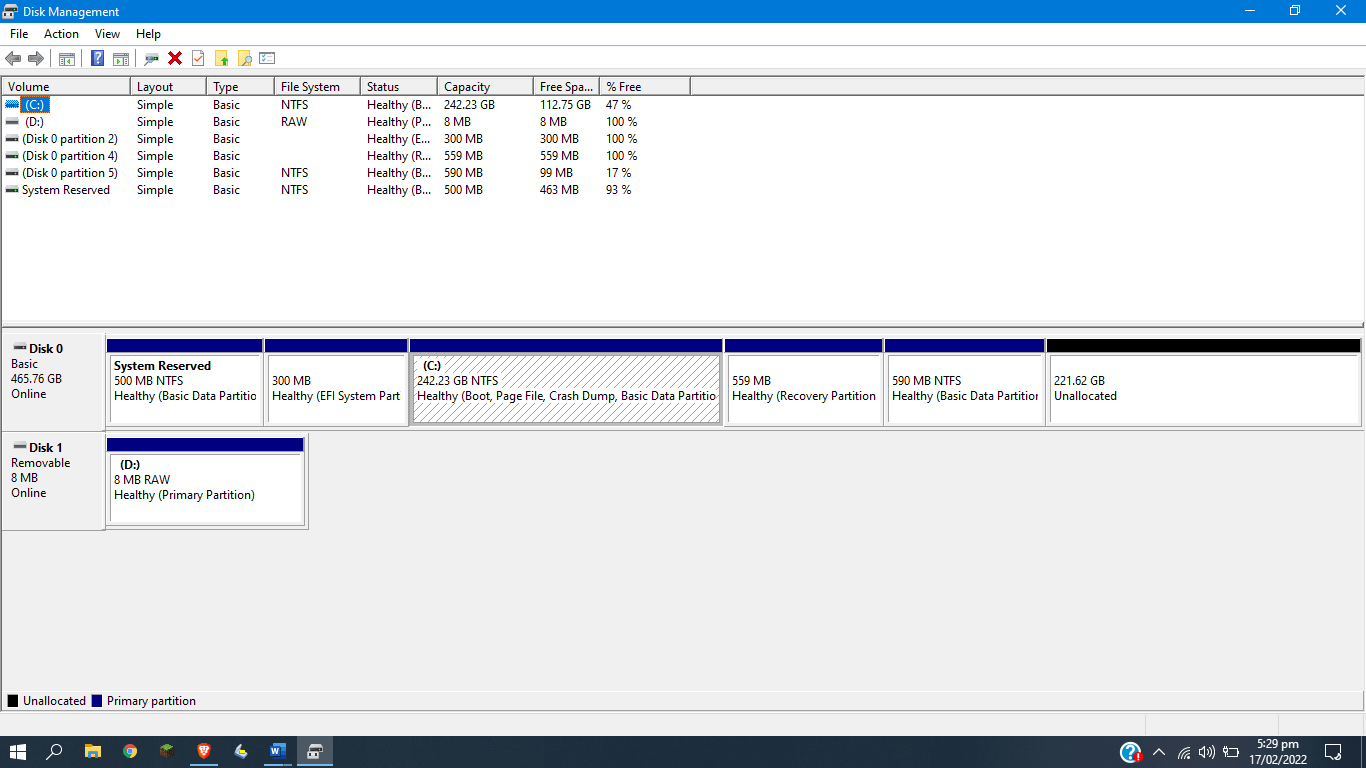The width and height of the screenshot is (1366, 768).
Task: Click the Connect/rescan disks toolbar icon
Action: pyautogui.click(x=152, y=59)
